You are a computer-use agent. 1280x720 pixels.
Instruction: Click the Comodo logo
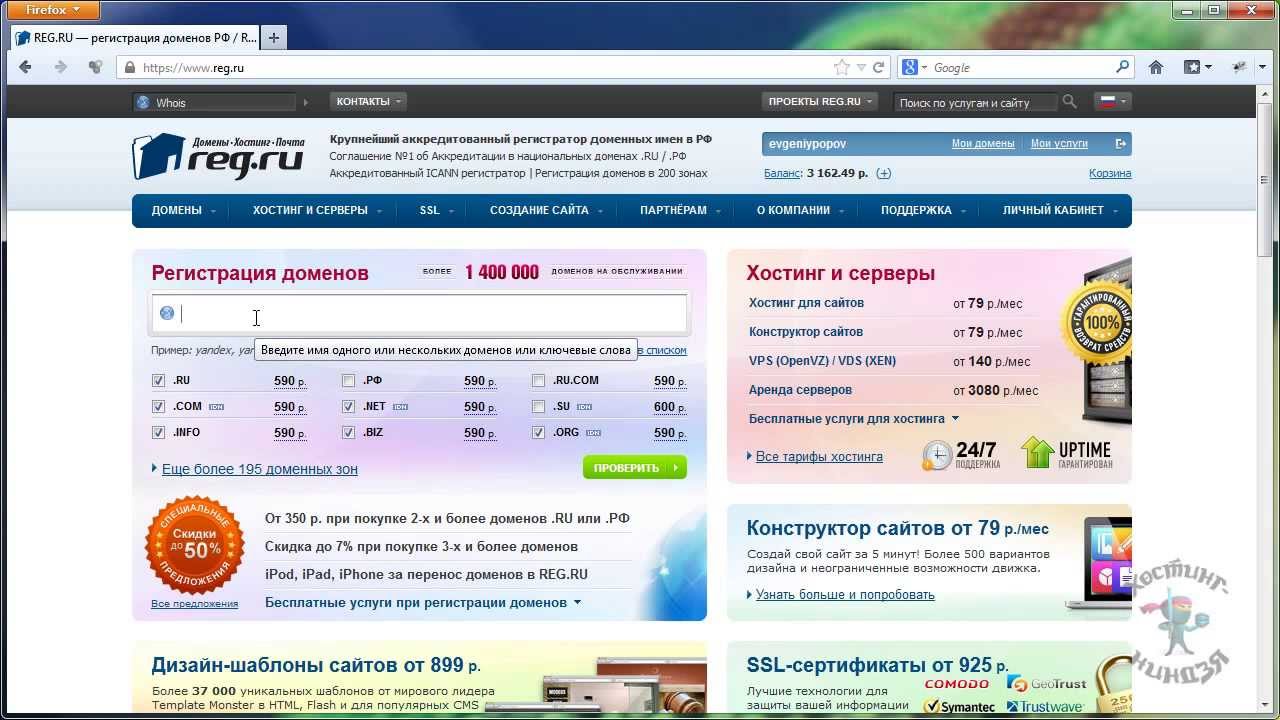tap(956, 685)
